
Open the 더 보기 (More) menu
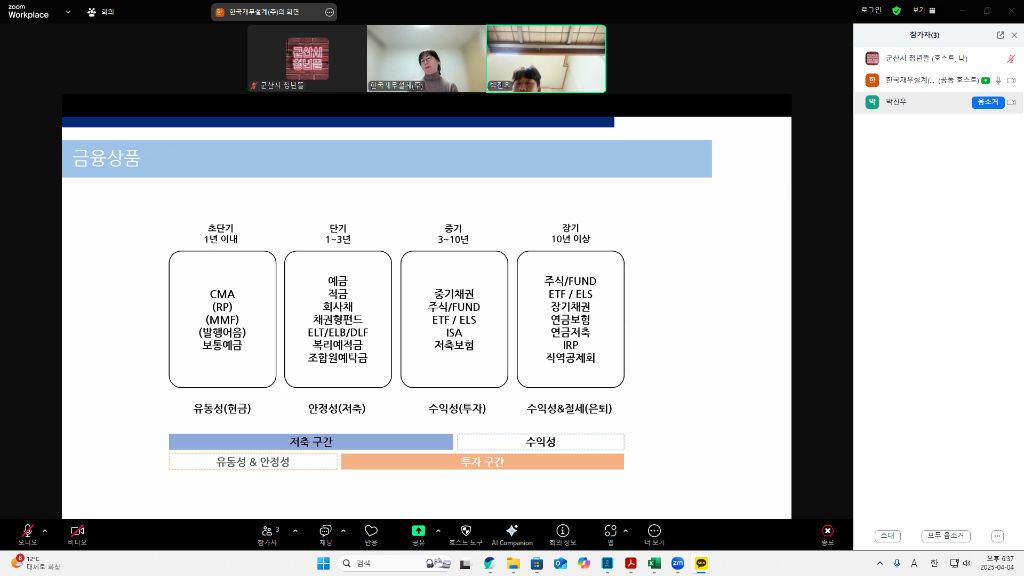pyautogui.click(x=653, y=530)
